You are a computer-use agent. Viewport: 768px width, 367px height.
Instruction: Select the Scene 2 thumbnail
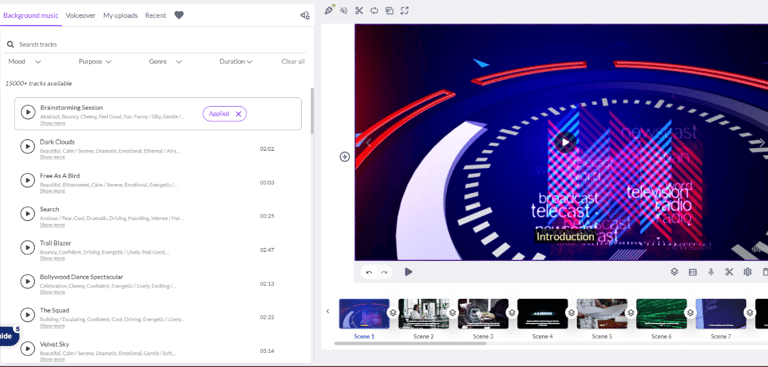[x=424, y=314]
